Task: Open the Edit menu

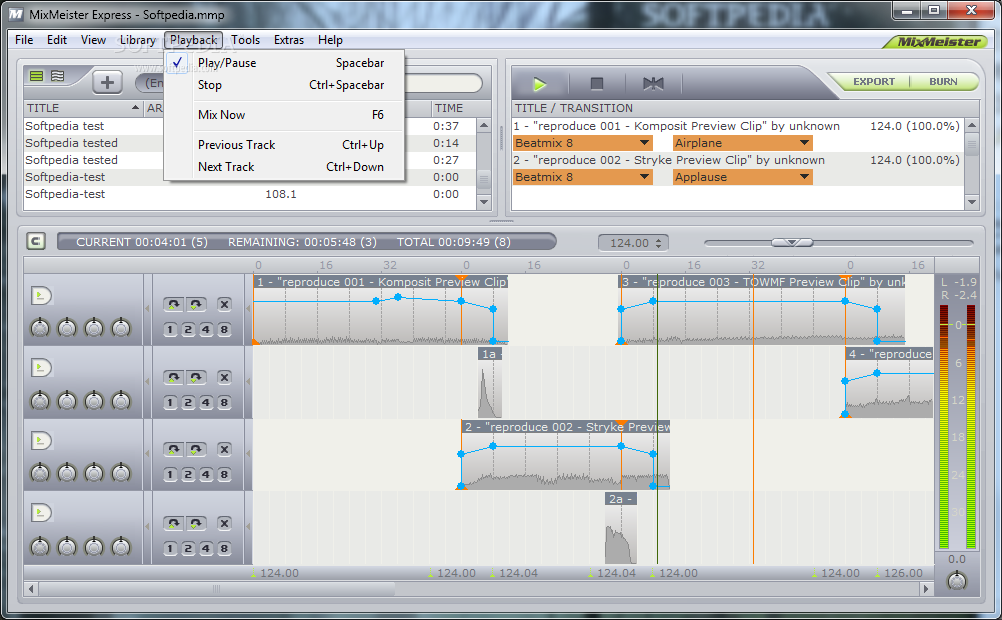Action: [x=57, y=40]
